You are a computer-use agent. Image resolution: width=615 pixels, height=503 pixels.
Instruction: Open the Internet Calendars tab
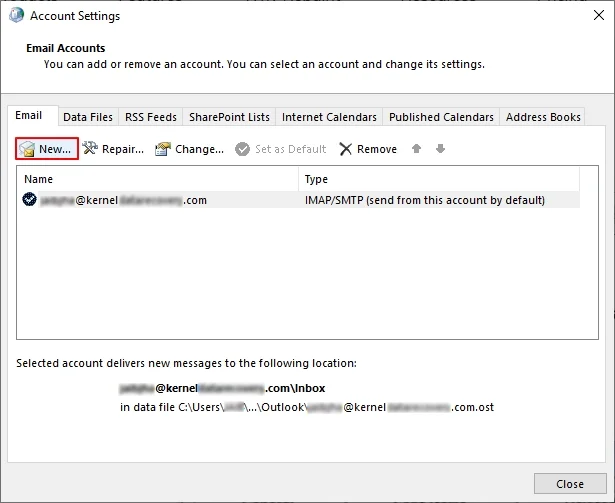click(x=329, y=117)
